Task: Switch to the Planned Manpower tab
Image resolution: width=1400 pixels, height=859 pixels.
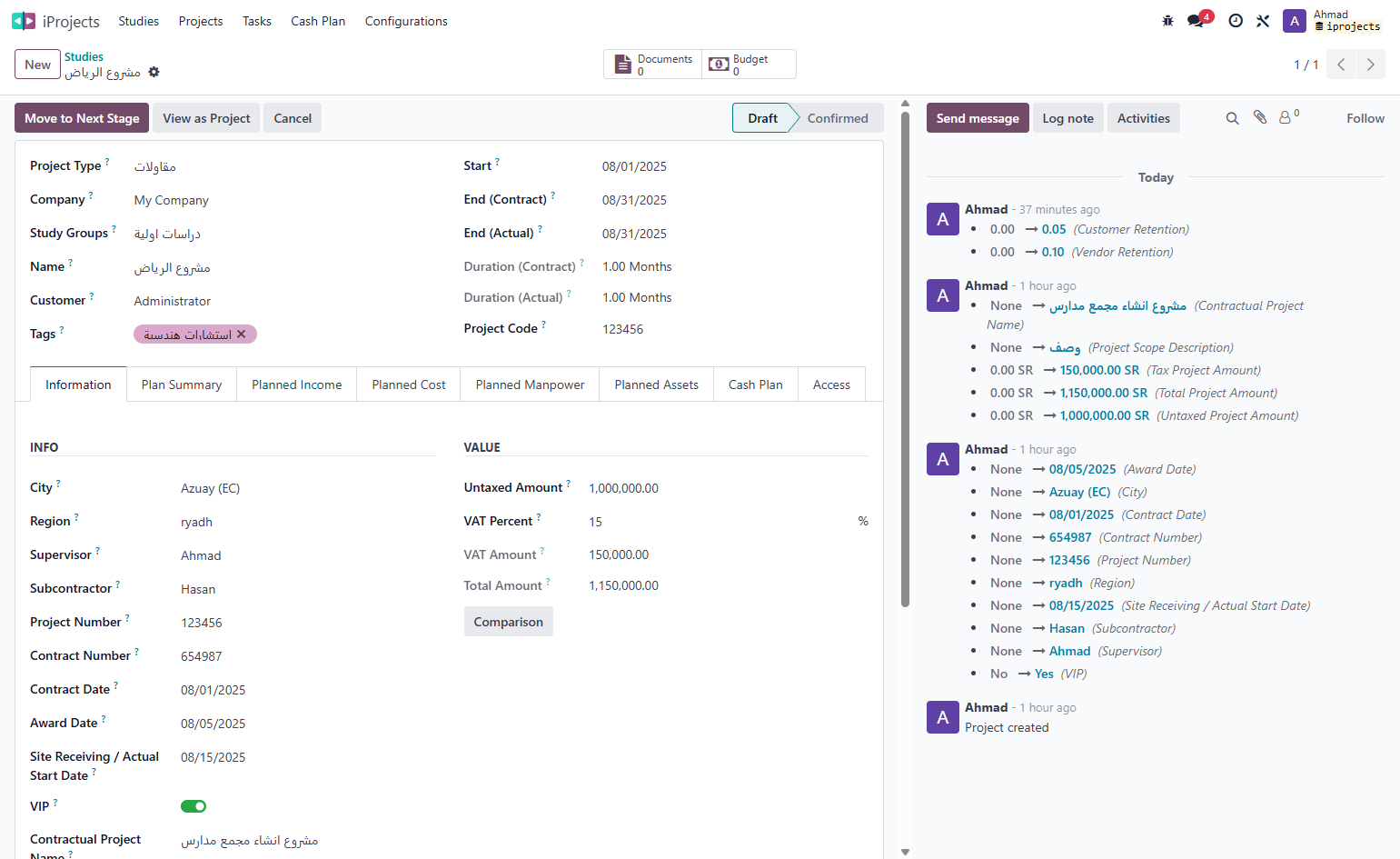Action: [x=531, y=385]
